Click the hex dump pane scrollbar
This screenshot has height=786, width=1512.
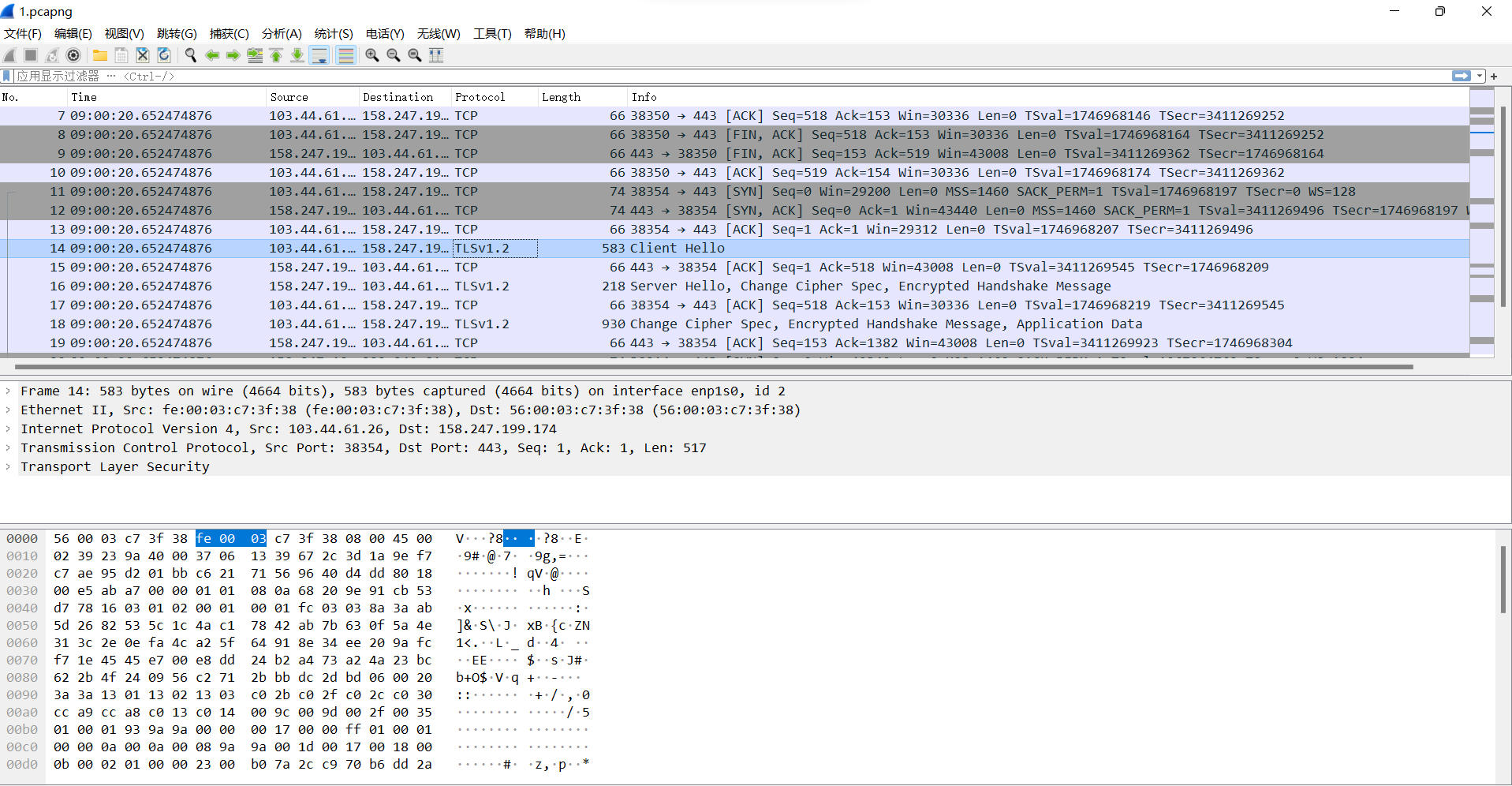tap(1503, 580)
